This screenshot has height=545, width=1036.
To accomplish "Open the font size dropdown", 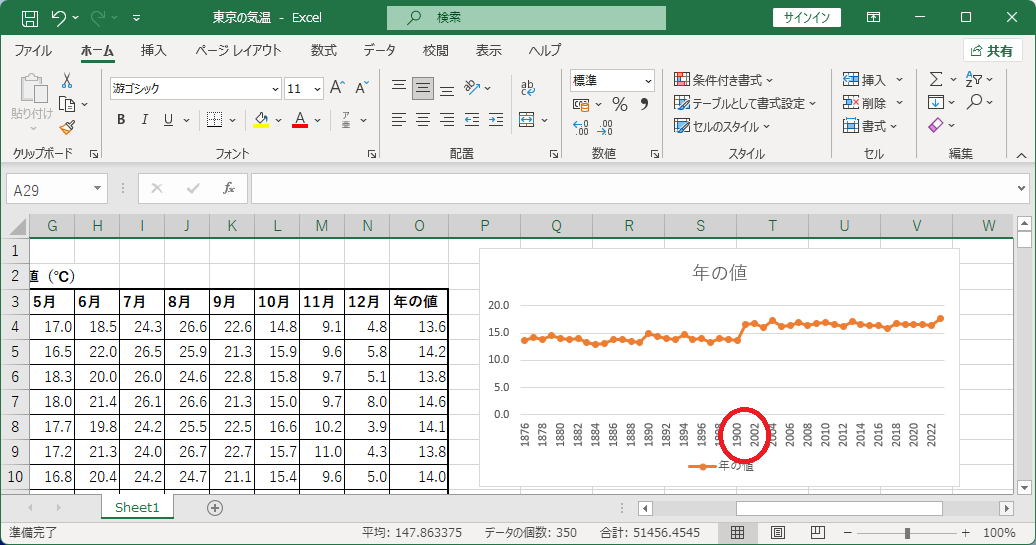I will (317, 89).
